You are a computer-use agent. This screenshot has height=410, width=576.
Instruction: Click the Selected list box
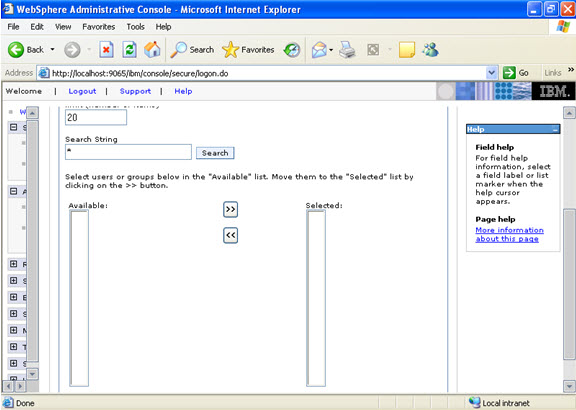tap(316, 298)
